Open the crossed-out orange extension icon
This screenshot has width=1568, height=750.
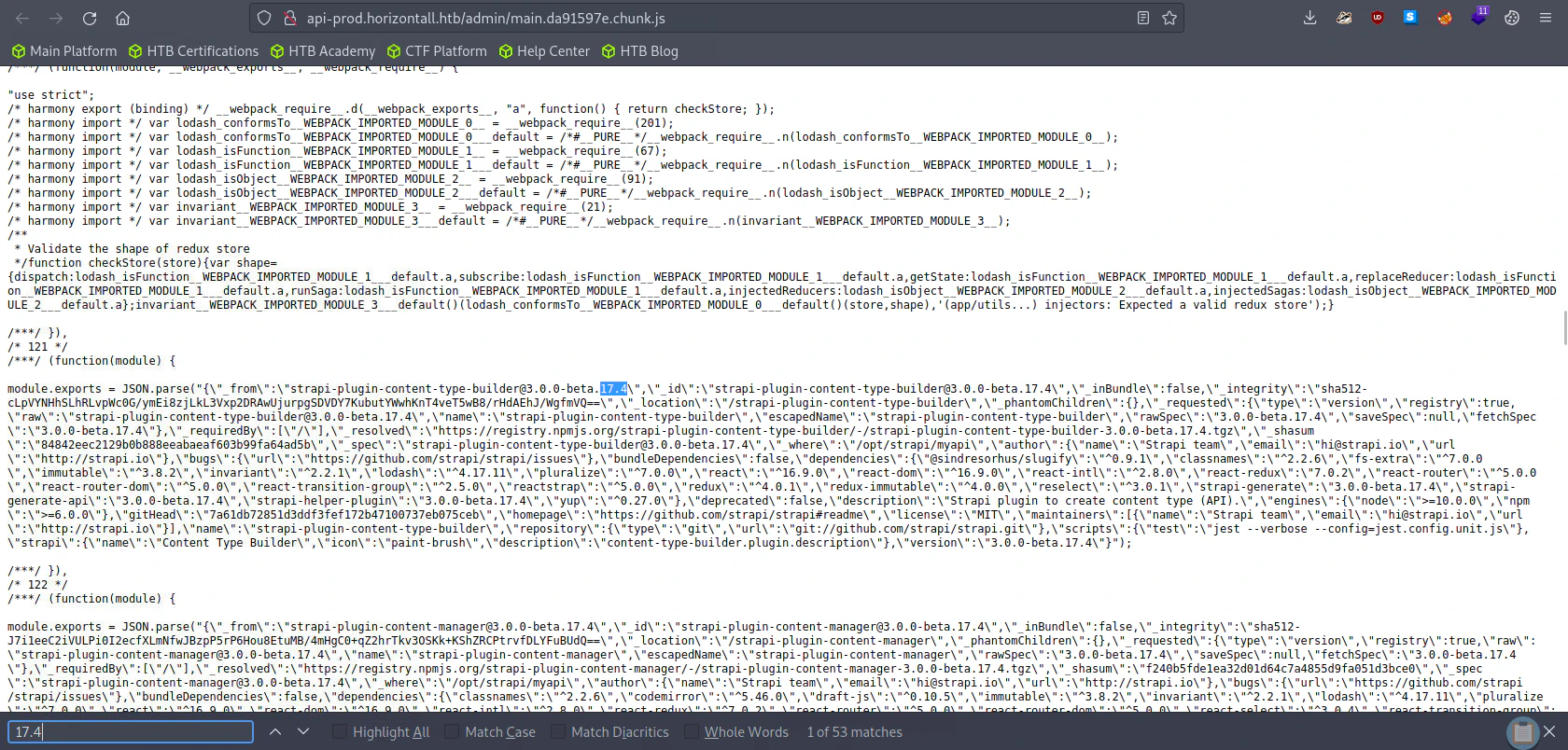coord(1445,18)
